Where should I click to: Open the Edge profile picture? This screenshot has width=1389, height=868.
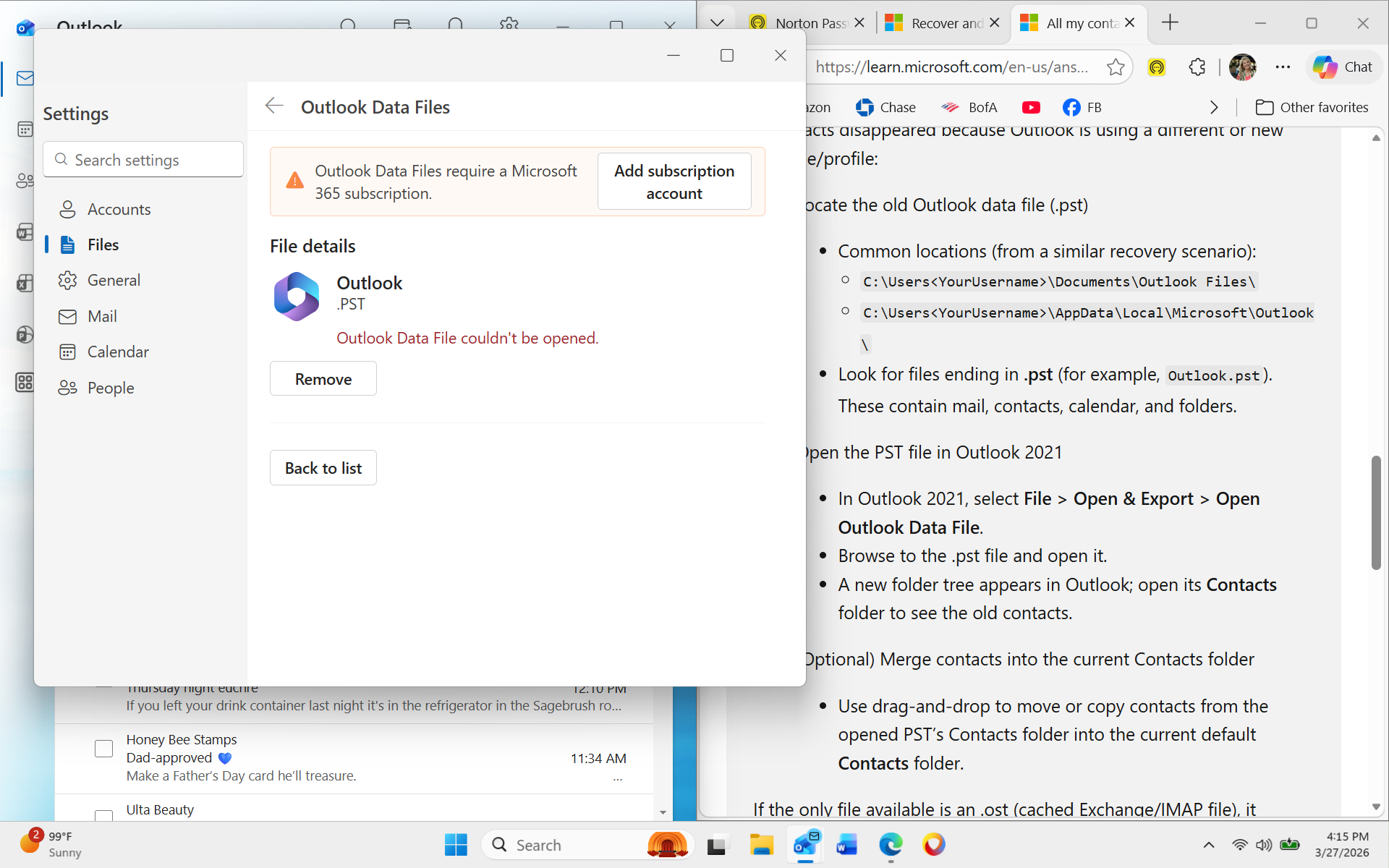click(1242, 67)
